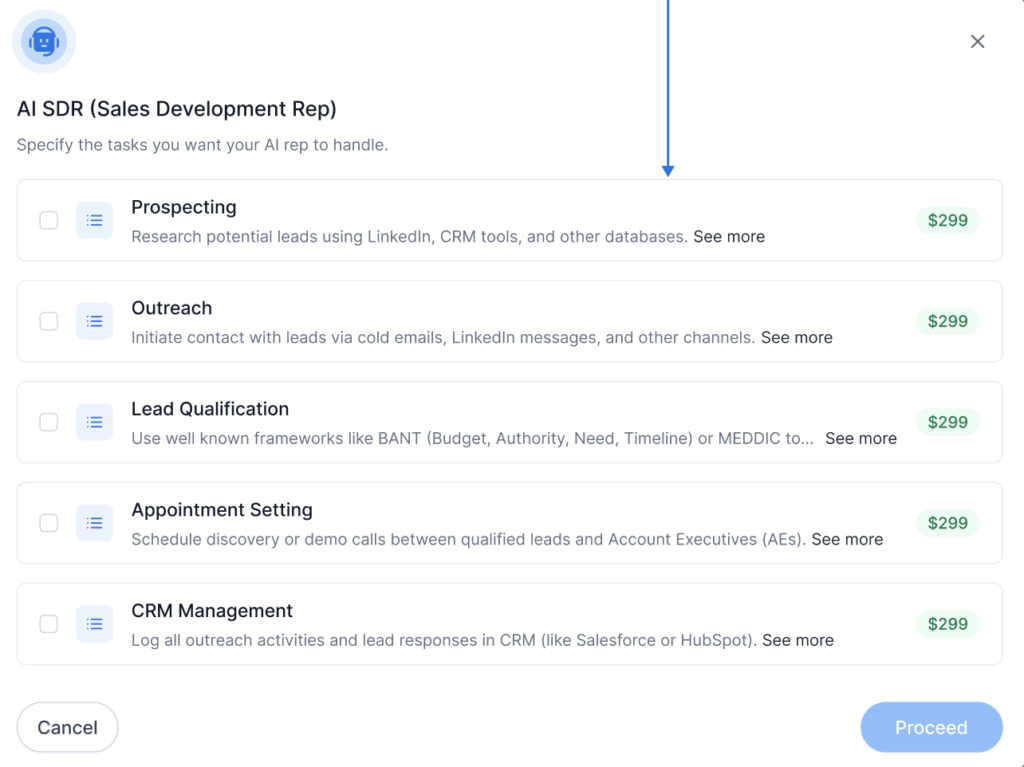Click the $299 price badge for Outreach
The image size is (1024, 767).
click(948, 321)
